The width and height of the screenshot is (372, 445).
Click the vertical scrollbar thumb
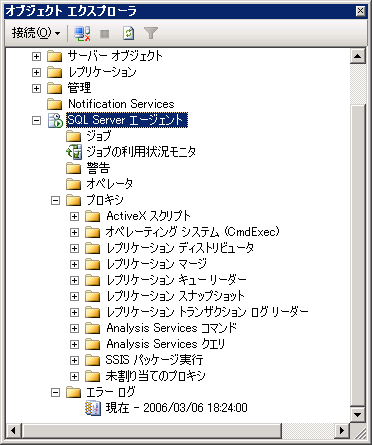pos(358,255)
